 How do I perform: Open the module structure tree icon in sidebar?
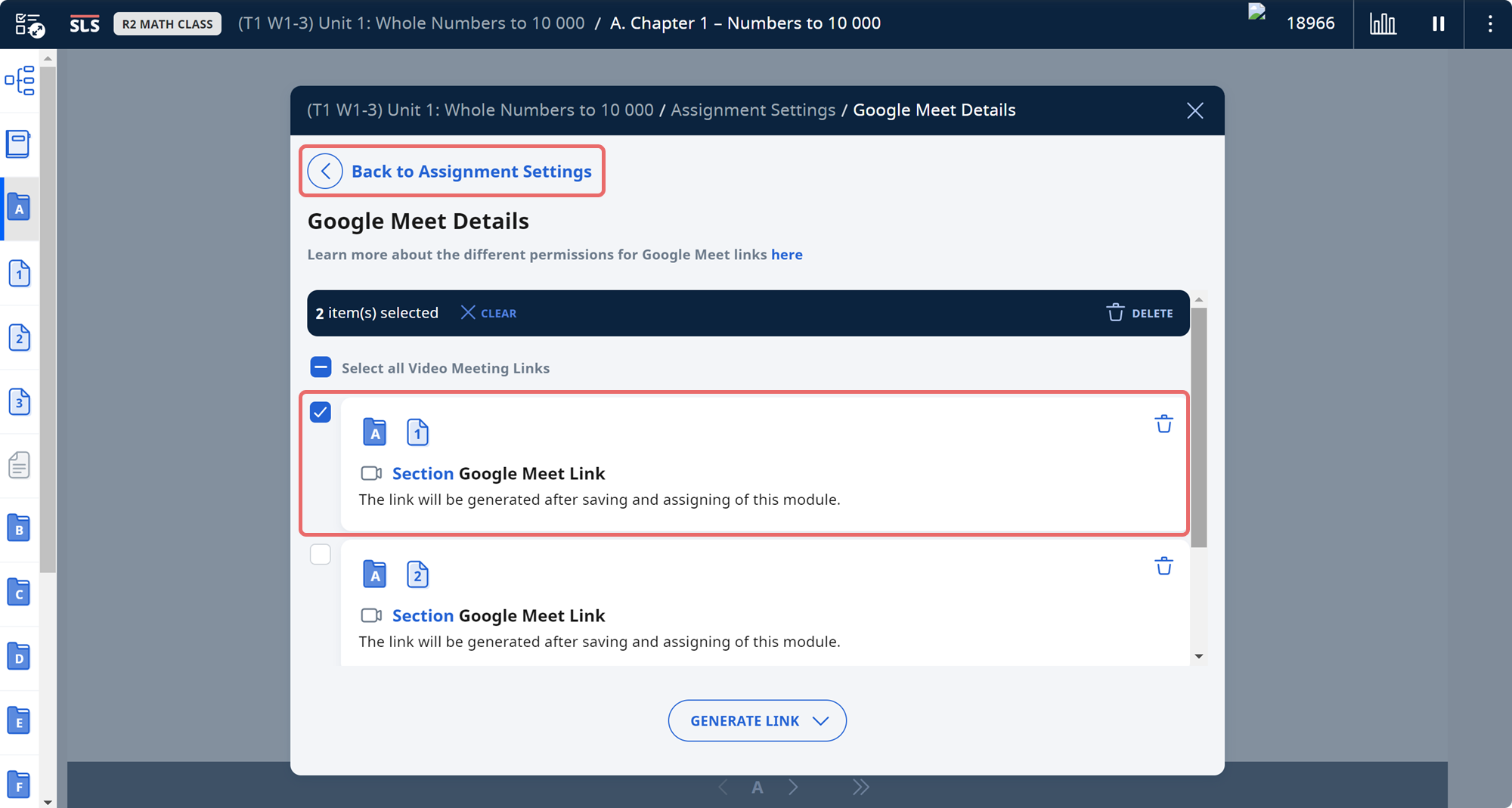tap(20, 80)
